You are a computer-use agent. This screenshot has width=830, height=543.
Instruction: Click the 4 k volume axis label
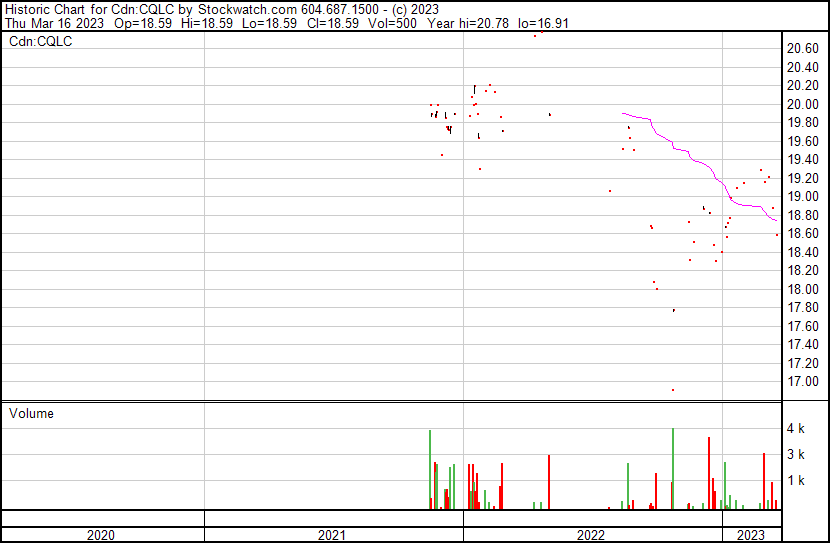[x=796, y=429]
